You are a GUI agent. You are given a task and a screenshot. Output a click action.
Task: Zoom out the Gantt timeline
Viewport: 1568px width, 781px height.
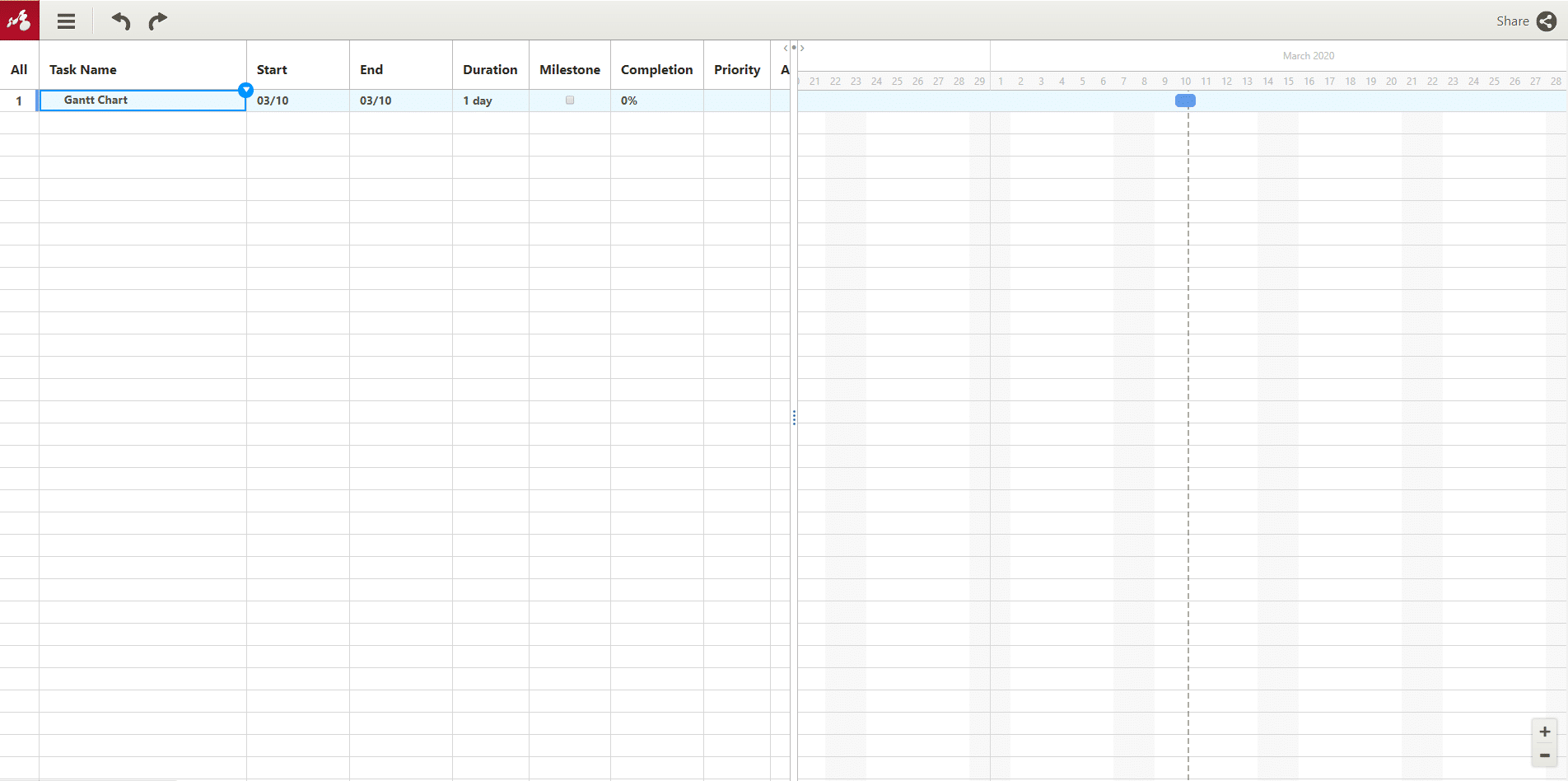[1545, 755]
